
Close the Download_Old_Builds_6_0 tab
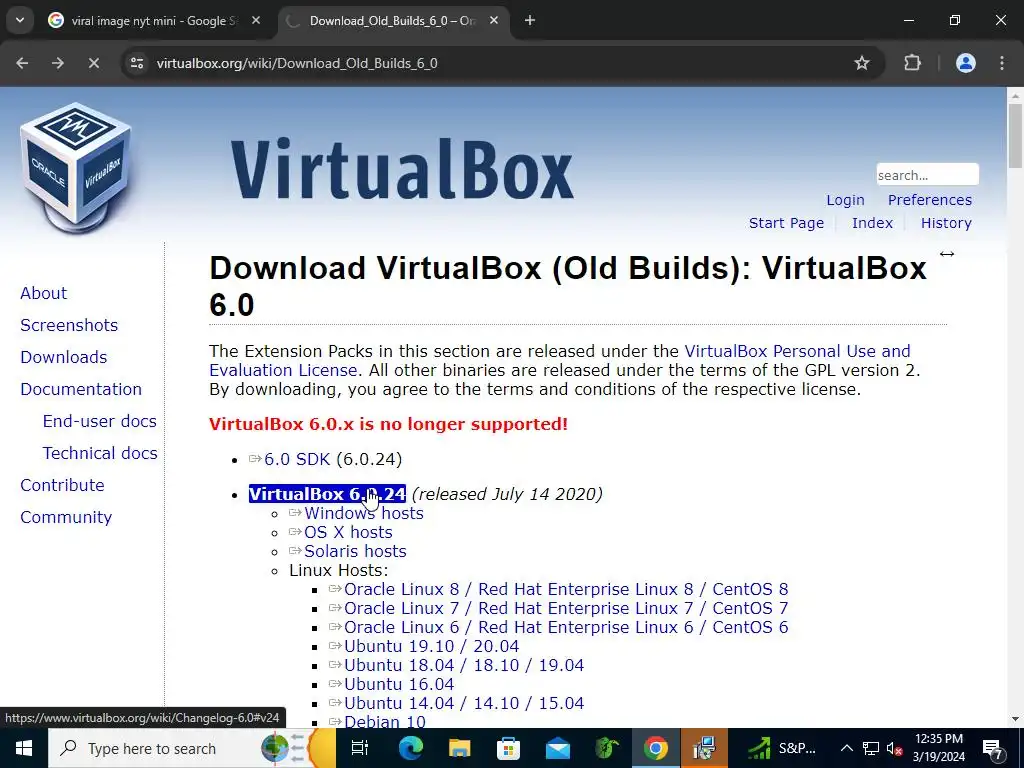coord(494,21)
